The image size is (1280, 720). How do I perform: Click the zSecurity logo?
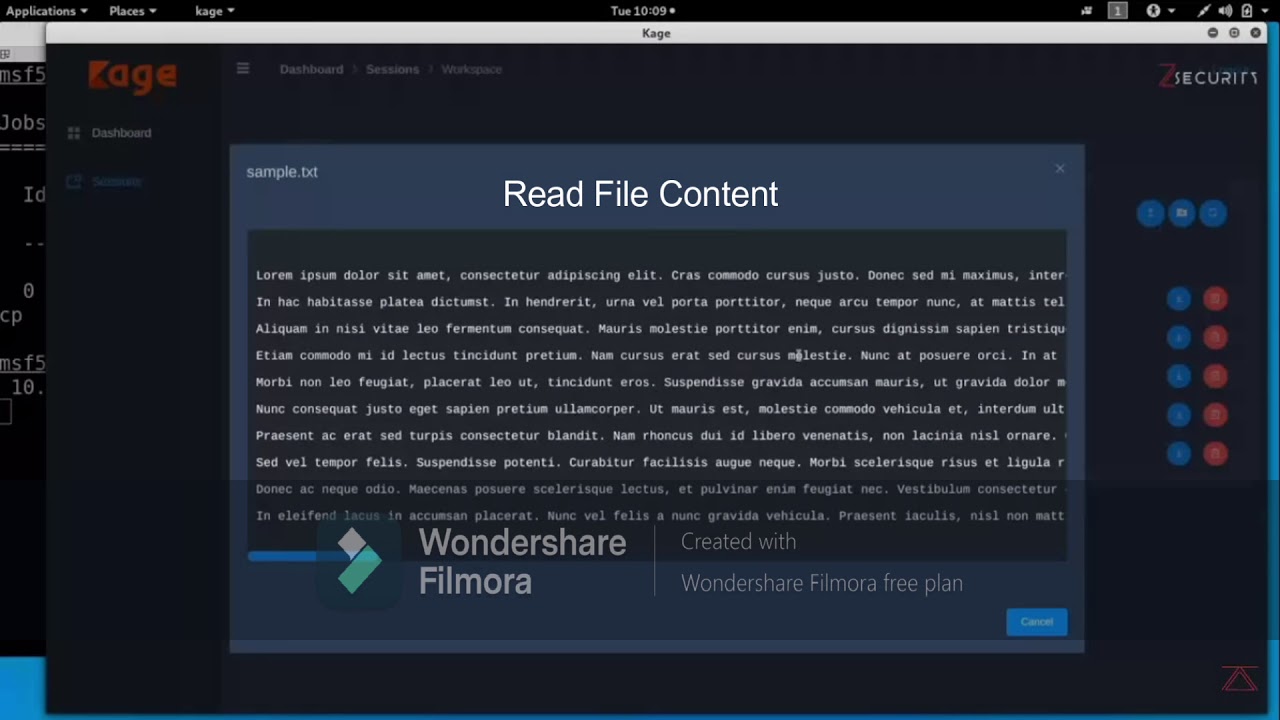[1207, 76]
